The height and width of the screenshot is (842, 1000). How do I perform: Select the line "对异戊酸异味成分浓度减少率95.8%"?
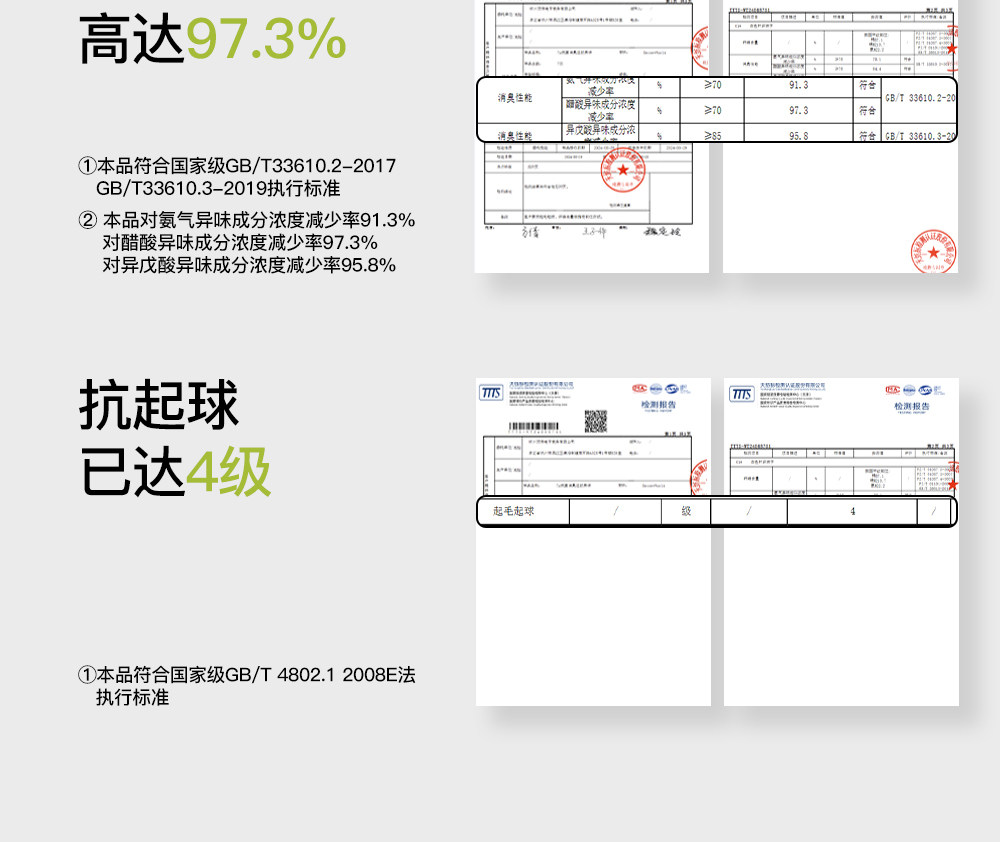coord(249,265)
